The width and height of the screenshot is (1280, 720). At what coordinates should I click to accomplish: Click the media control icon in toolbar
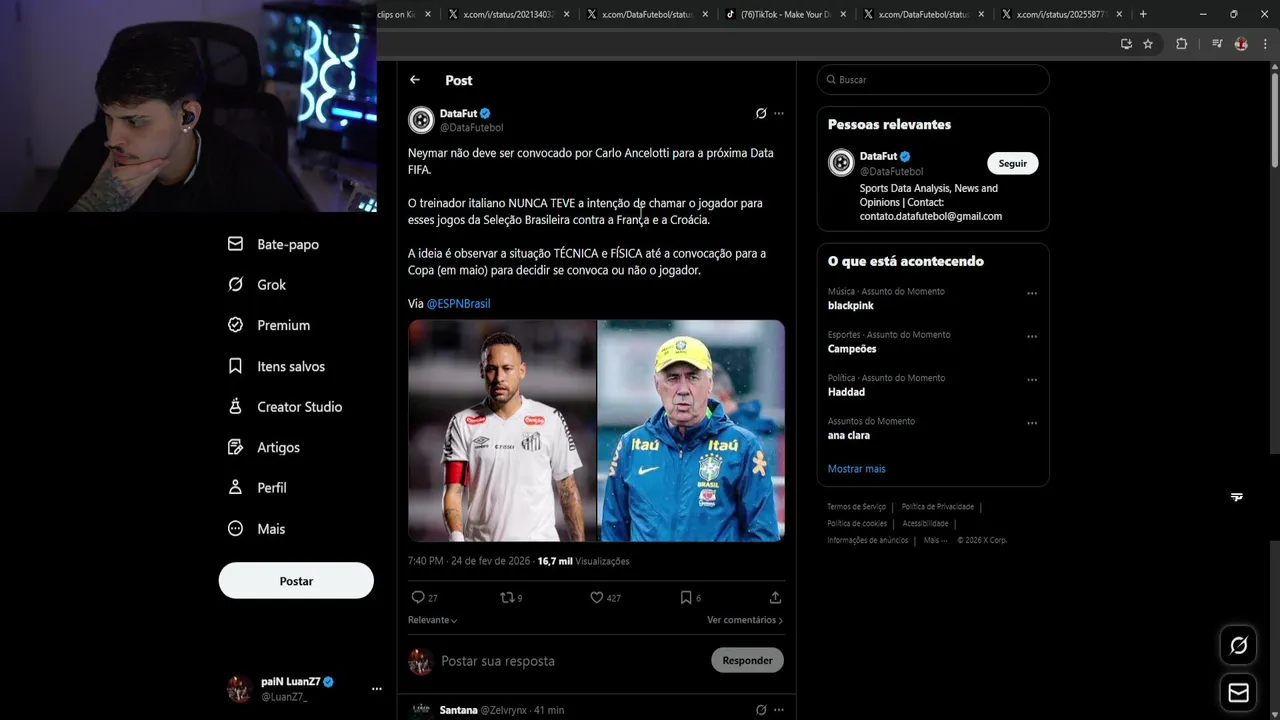click(x=1217, y=44)
